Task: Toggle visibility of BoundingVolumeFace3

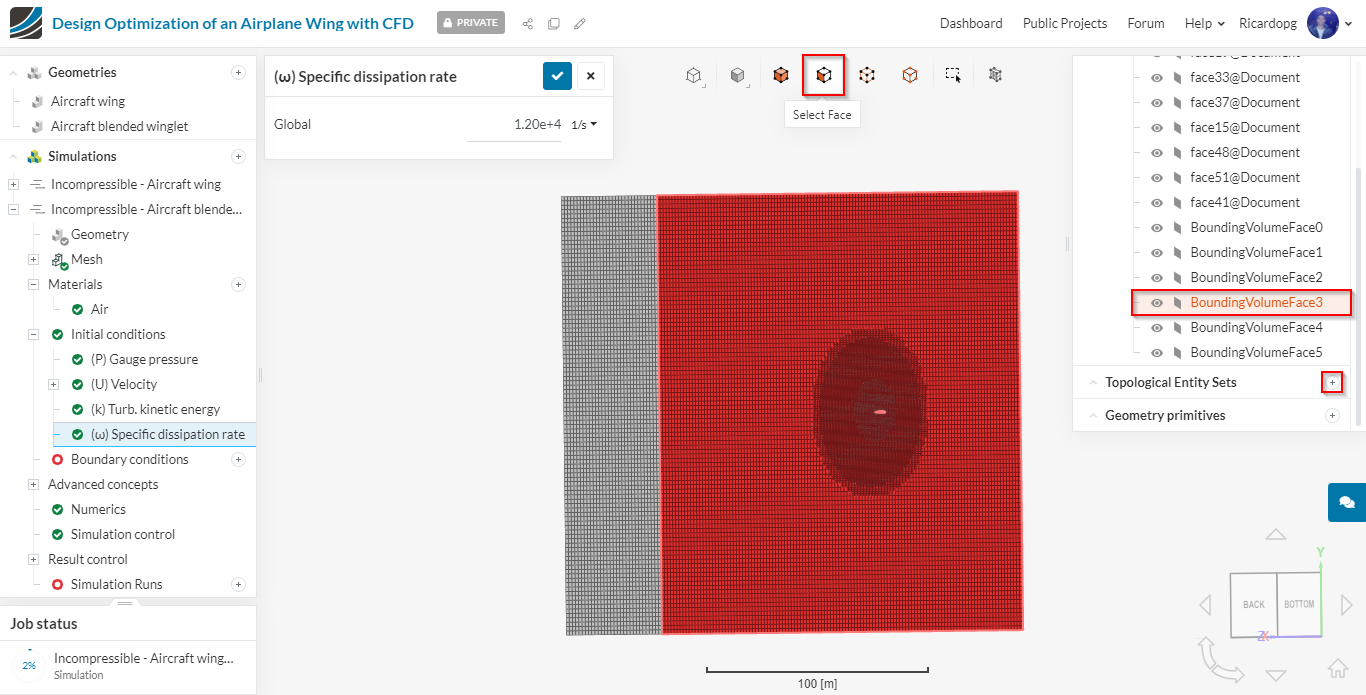Action: [x=1157, y=302]
